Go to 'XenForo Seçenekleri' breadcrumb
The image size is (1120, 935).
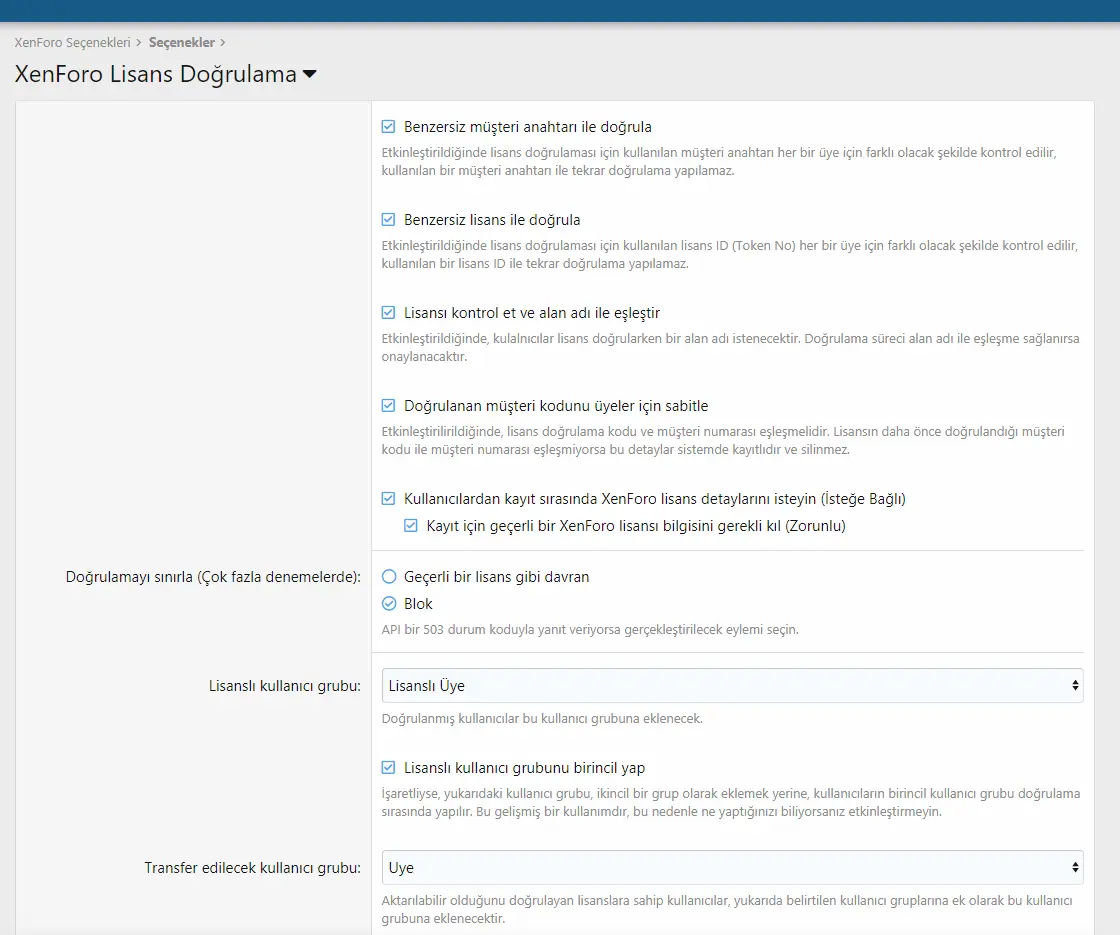point(72,42)
